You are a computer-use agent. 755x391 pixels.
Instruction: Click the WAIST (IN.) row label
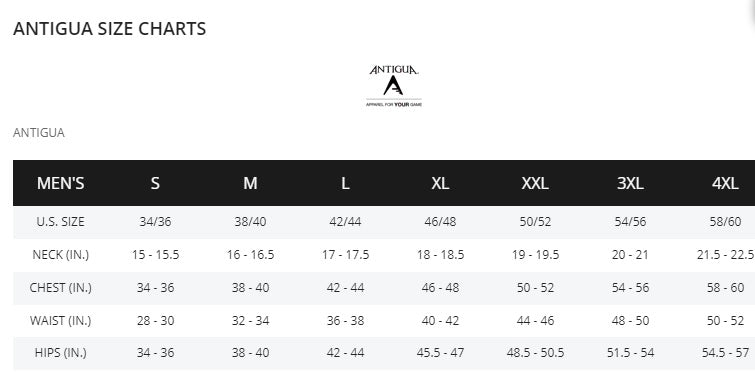click(x=61, y=321)
